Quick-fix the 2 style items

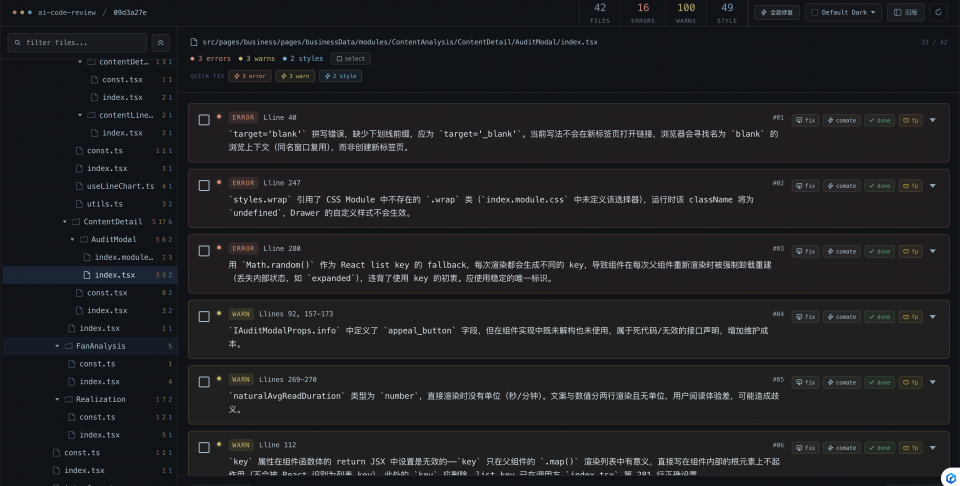(x=340, y=77)
